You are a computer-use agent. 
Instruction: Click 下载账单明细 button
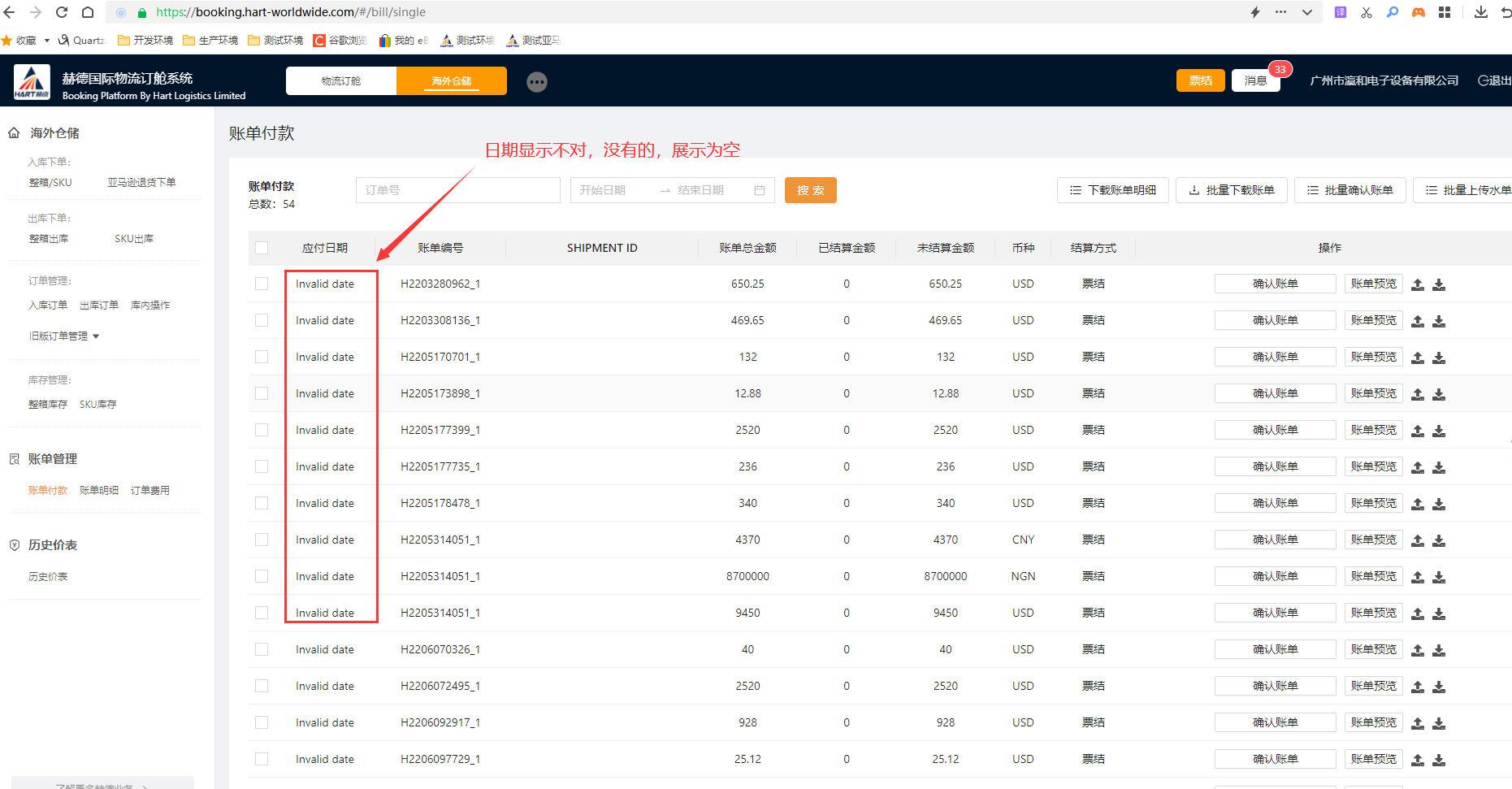pyautogui.click(x=1112, y=190)
